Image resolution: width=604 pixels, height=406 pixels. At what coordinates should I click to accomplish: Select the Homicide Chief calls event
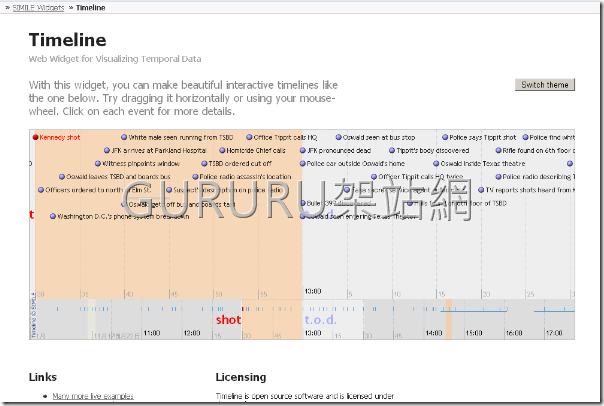[x=252, y=151]
